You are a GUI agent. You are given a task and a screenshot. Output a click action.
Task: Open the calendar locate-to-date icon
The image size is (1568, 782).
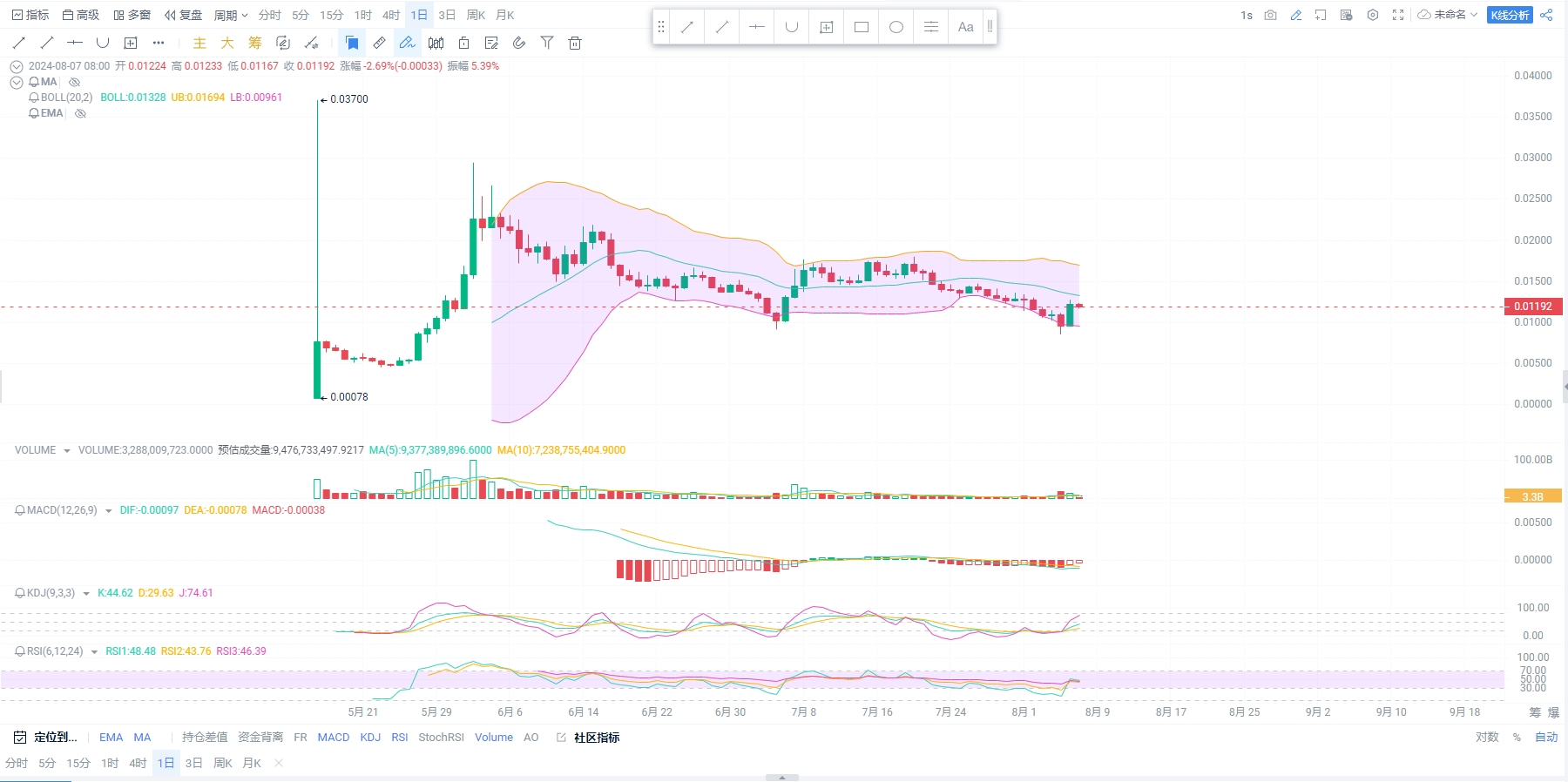(20, 738)
